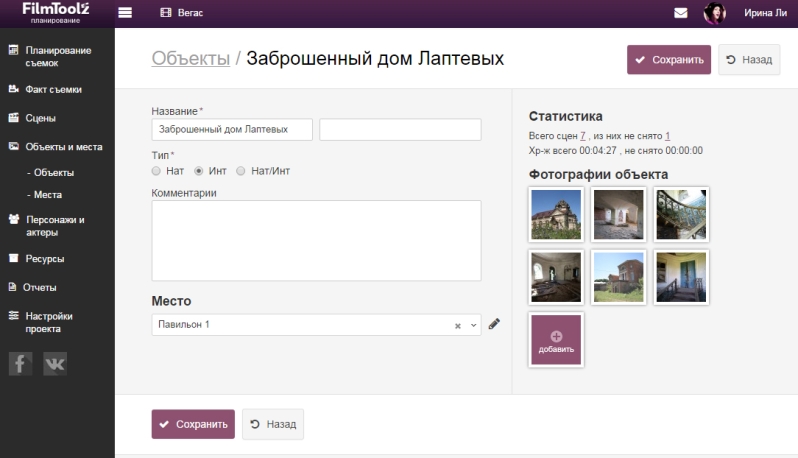This screenshot has height=458, width=798.
Task: Edit place with the pencil icon
Action: (494, 324)
